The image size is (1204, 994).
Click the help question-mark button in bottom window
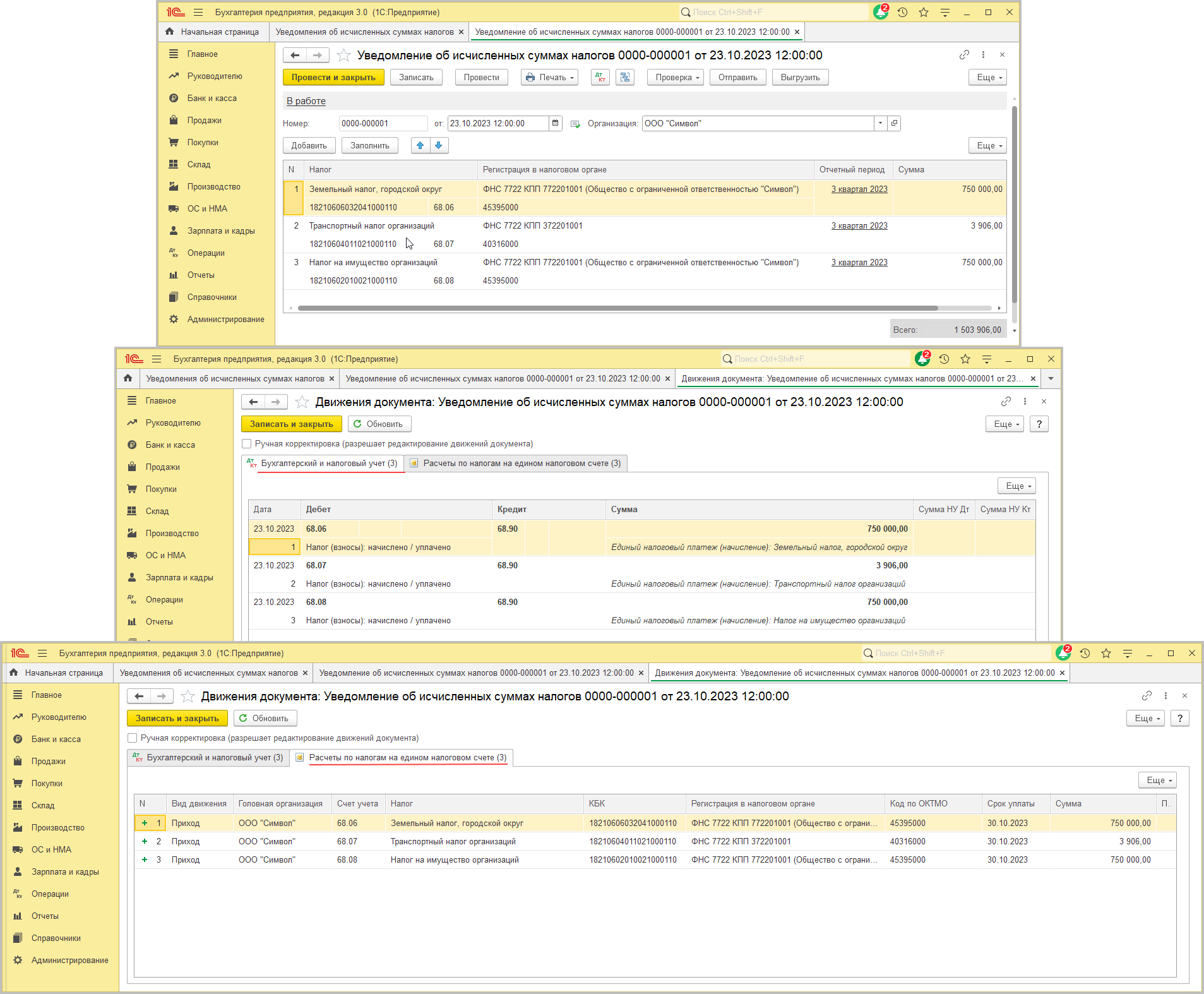pyautogui.click(x=1180, y=719)
